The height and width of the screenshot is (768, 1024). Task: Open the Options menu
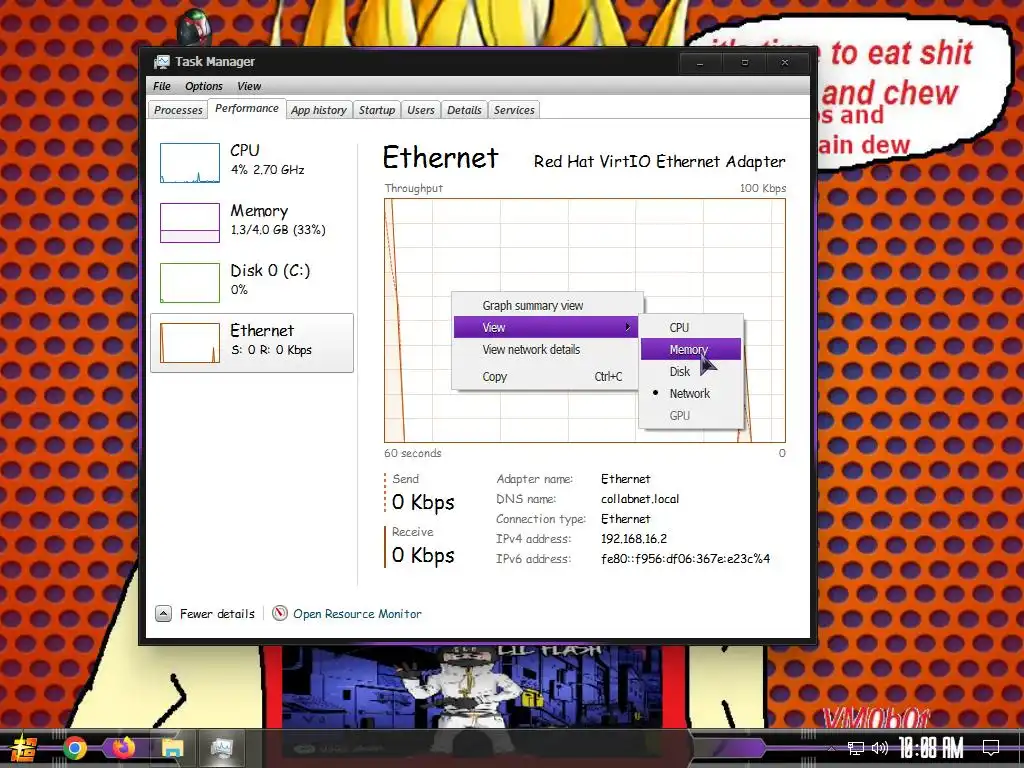point(203,86)
